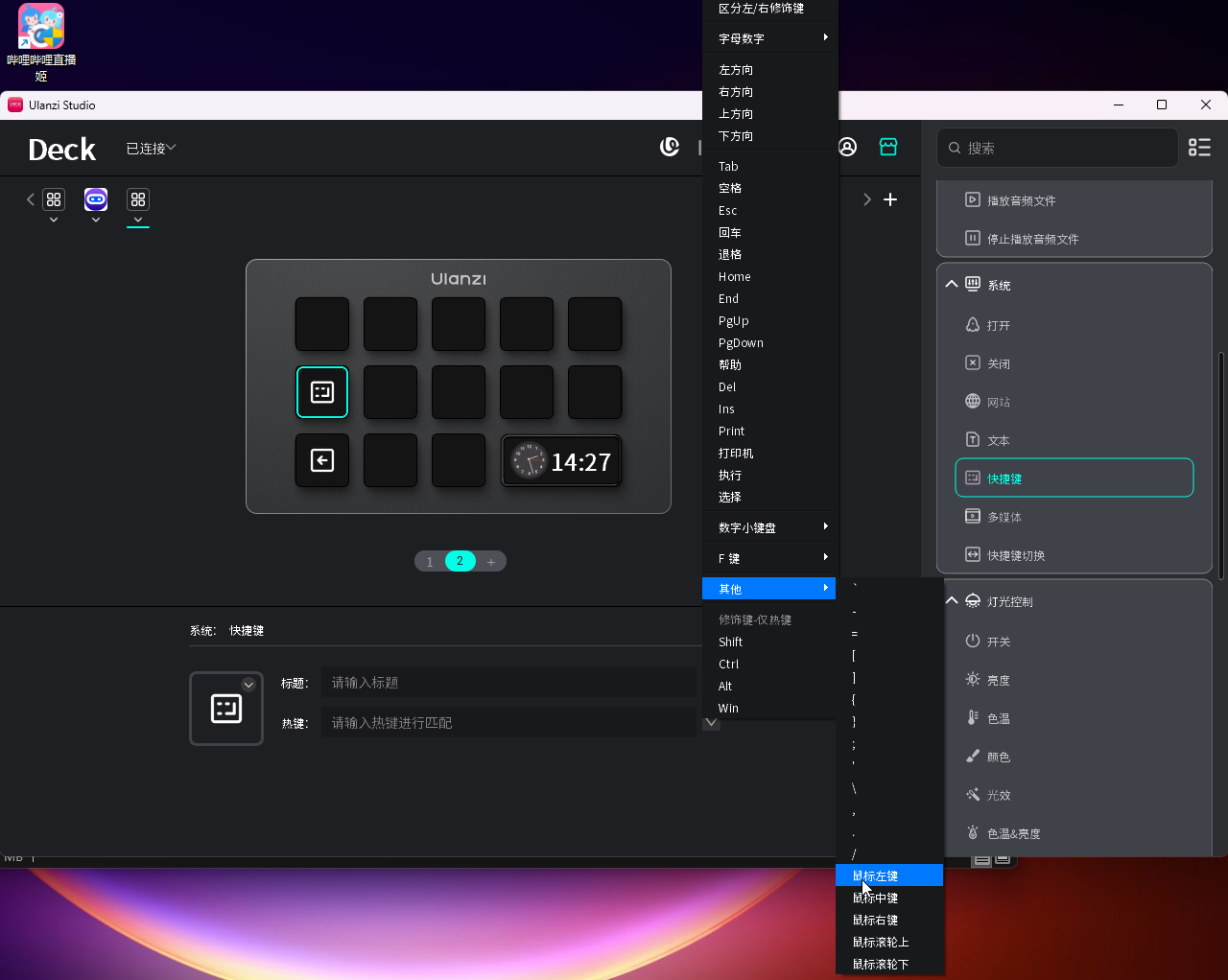
Task: Click the user account profile icon
Action: (x=847, y=147)
